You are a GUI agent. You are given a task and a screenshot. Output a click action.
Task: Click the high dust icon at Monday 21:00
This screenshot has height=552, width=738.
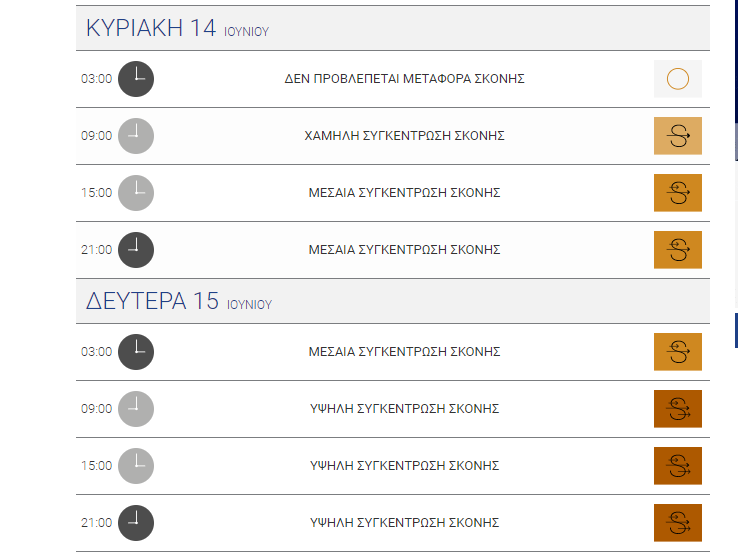click(677, 522)
